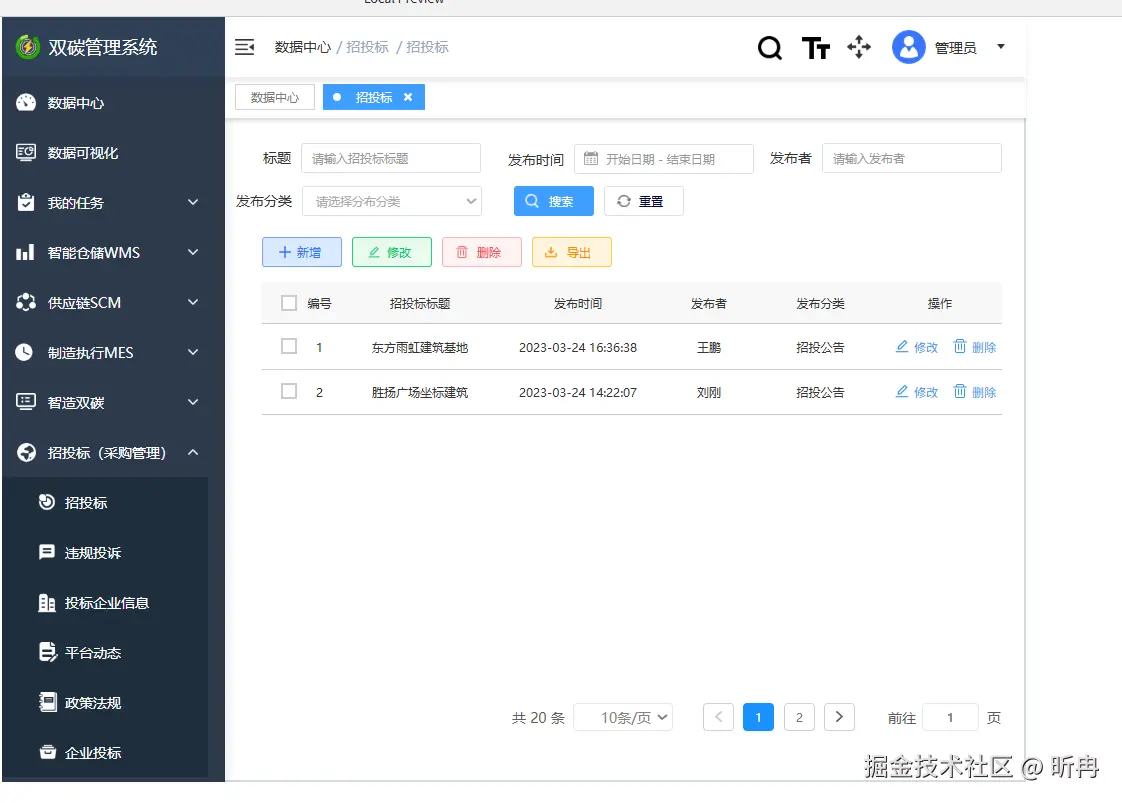Check the checkbox for row 1 东方雨虹建筑基地
Viewport: 1122px width, 803px height.
tap(289, 346)
